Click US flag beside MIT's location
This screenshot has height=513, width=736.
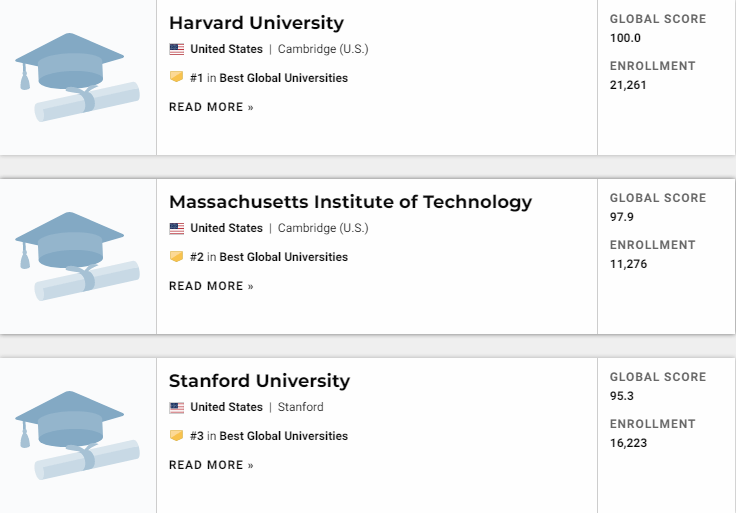pyautogui.click(x=177, y=228)
